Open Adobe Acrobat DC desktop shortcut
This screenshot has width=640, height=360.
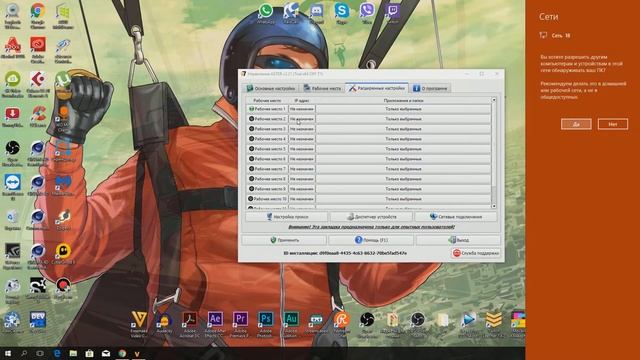pos(190,323)
